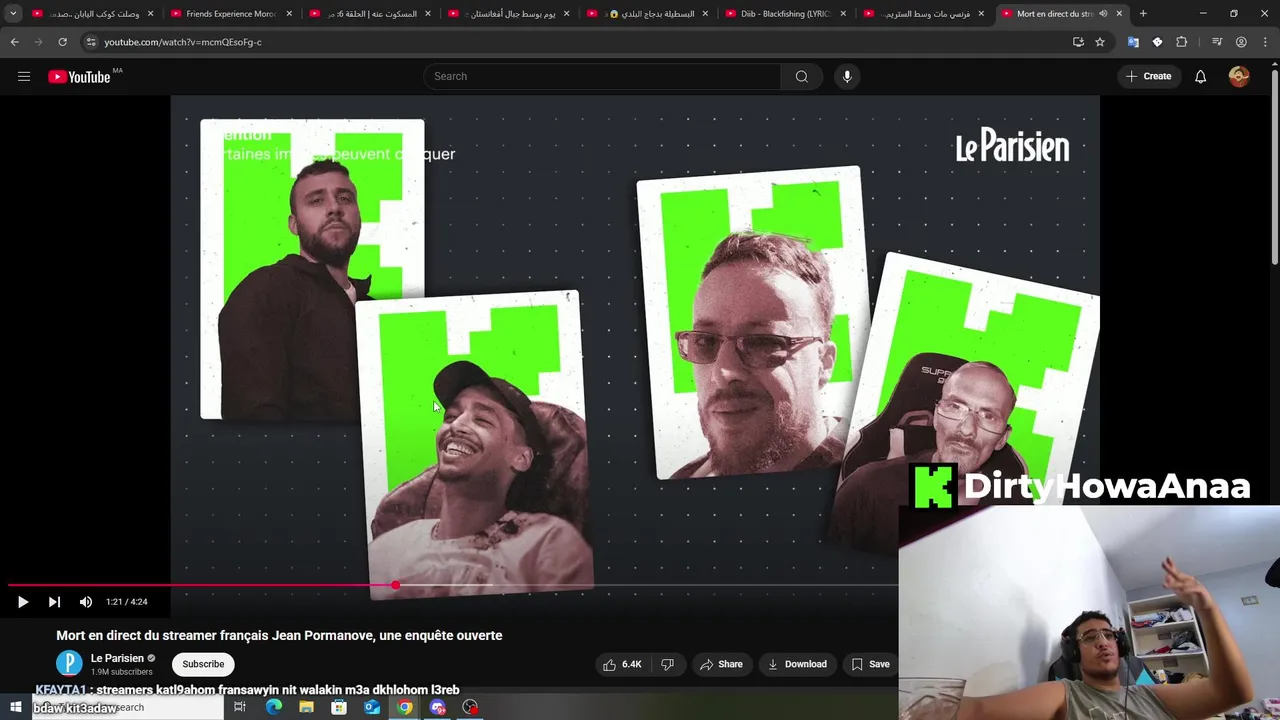Download the video
This screenshot has width=1280, height=720.
click(797, 664)
